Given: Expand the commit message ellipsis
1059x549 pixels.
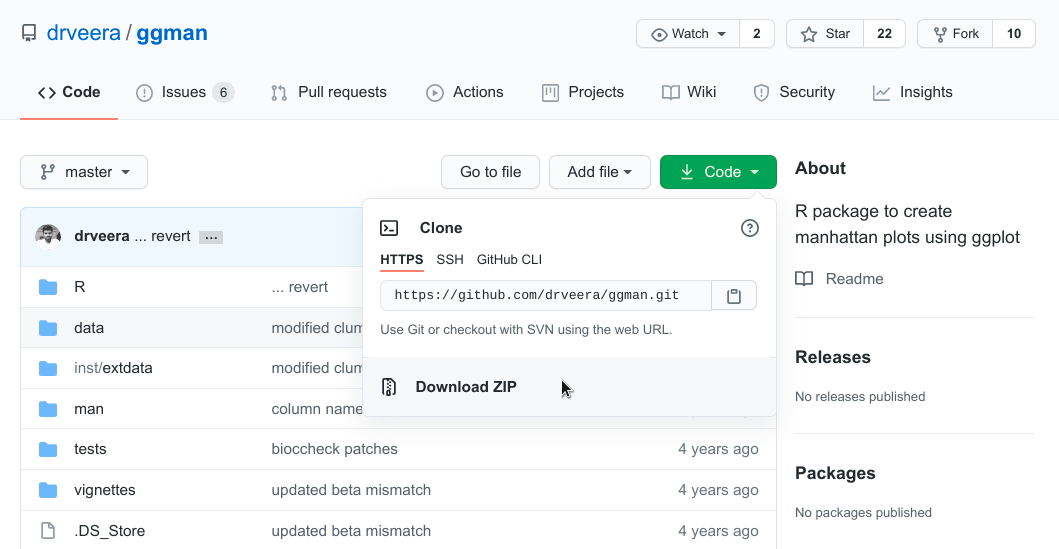Looking at the screenshot, I should (210, 237).
